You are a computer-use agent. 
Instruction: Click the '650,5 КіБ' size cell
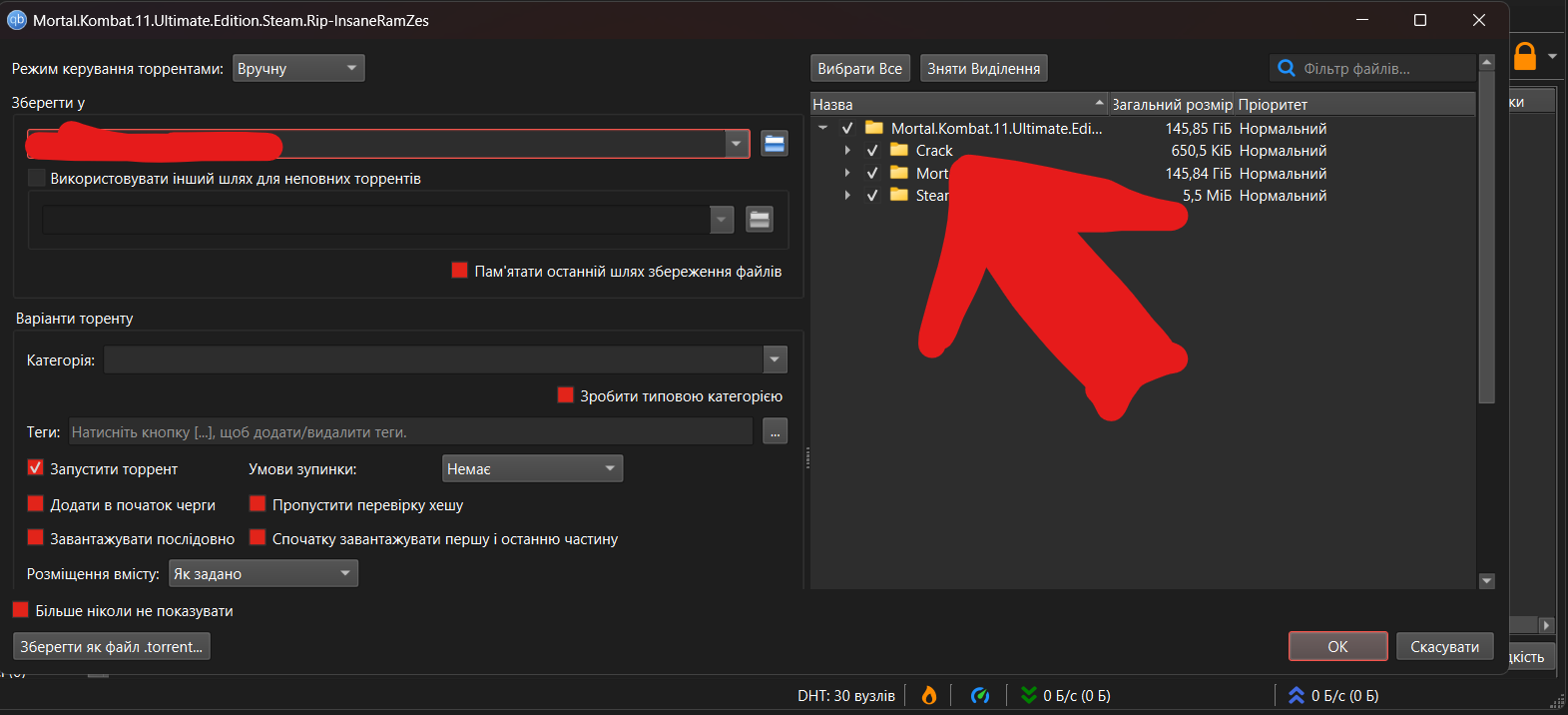tap(1202, 151)
